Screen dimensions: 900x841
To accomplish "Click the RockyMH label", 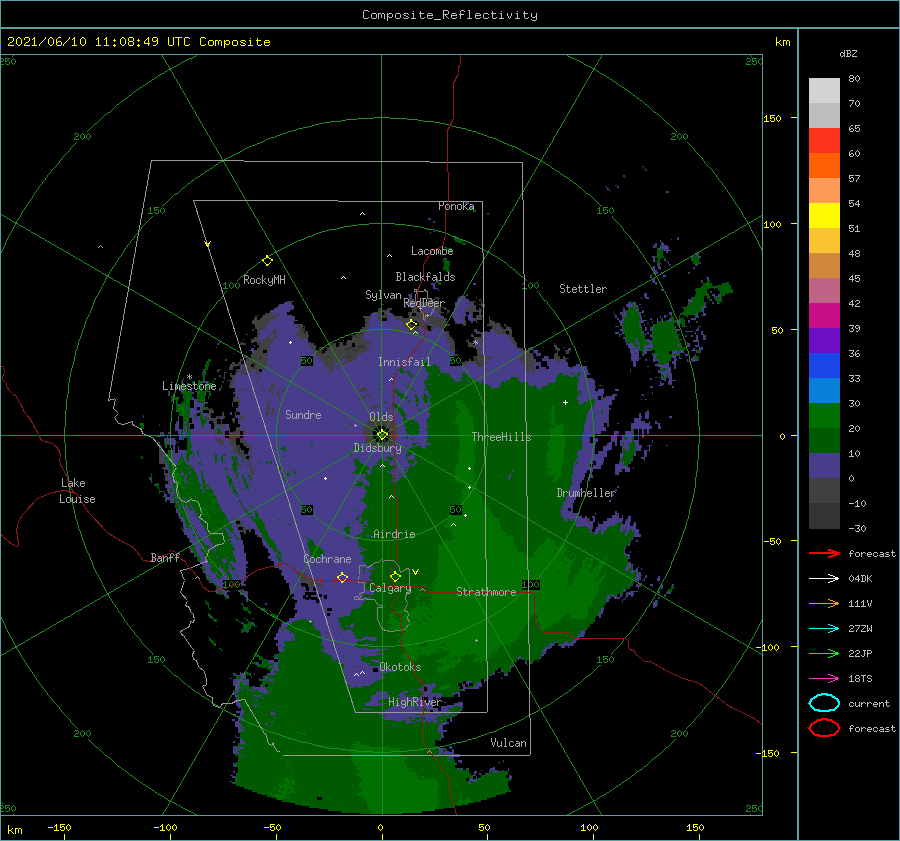I will (x=264, y=280).
